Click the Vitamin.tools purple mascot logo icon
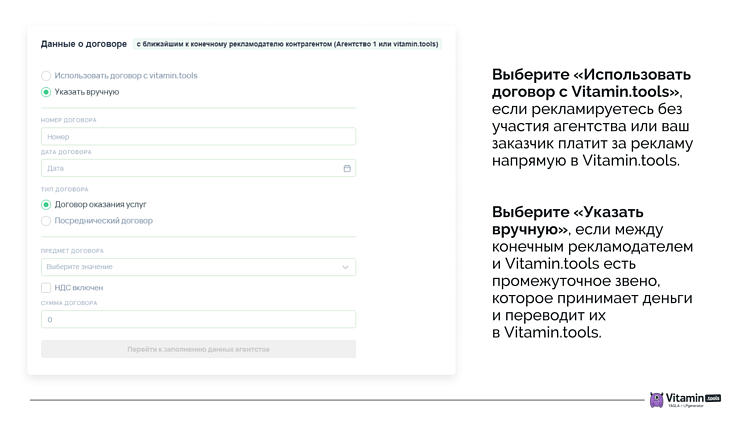Screen dimensions: 751x422 [656, 400]
